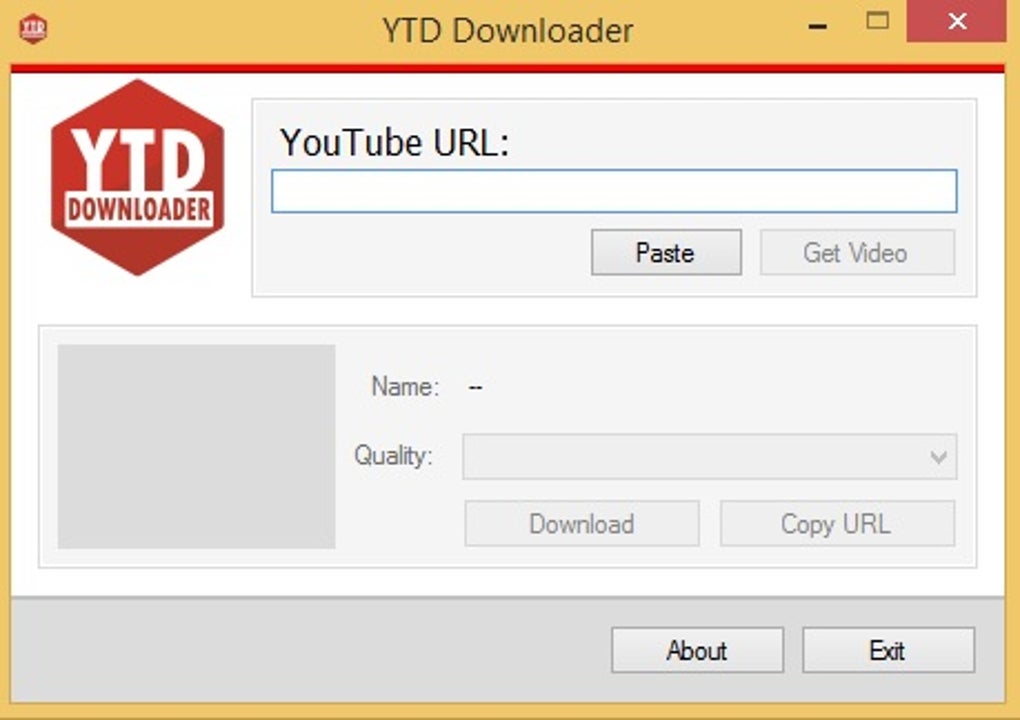Click the YTD icon in title bar
Screen dimensions: 1020x720
[x=33, y=29]
